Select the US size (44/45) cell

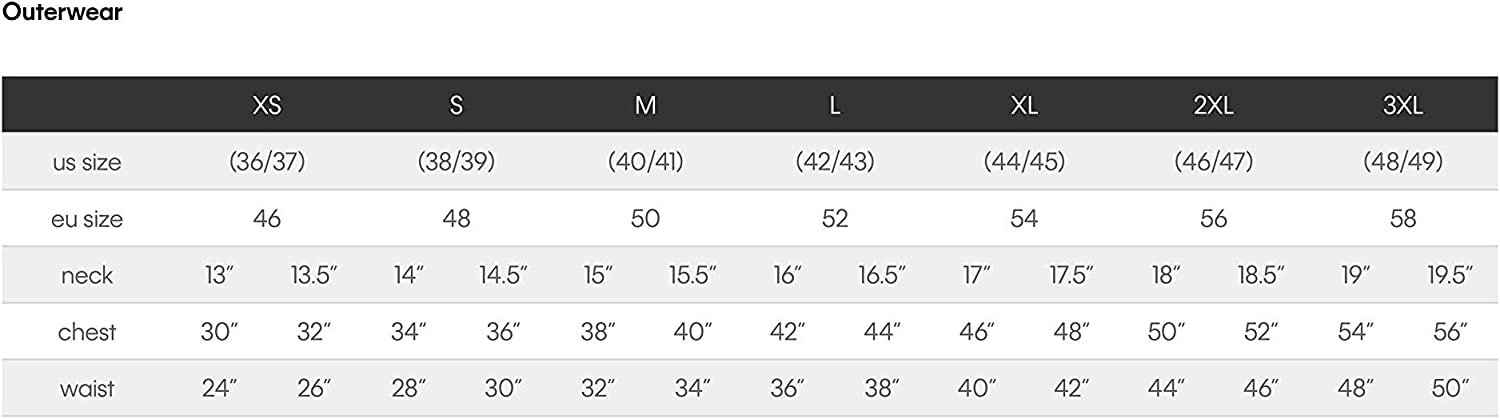pyautogui.click(x=1024, y=162)
